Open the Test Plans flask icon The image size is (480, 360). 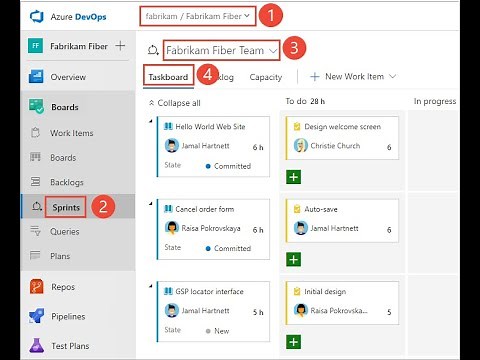click(36, 345)
